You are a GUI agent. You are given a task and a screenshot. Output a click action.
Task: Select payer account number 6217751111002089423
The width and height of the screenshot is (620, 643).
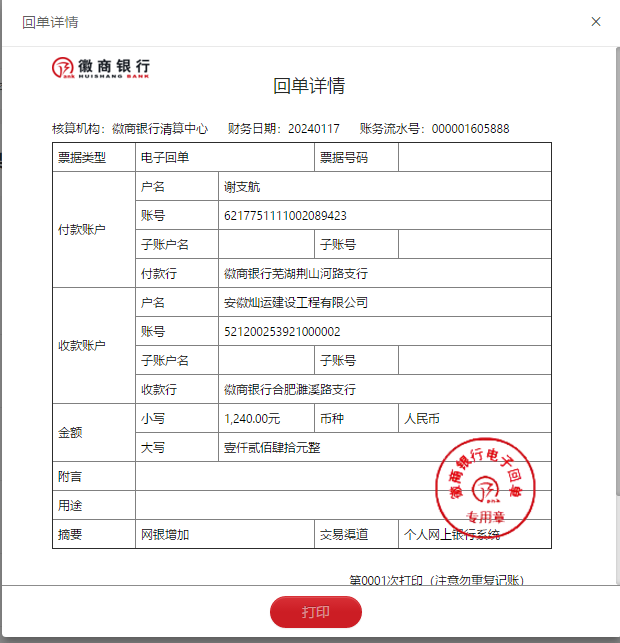click(x=286, y=215)
